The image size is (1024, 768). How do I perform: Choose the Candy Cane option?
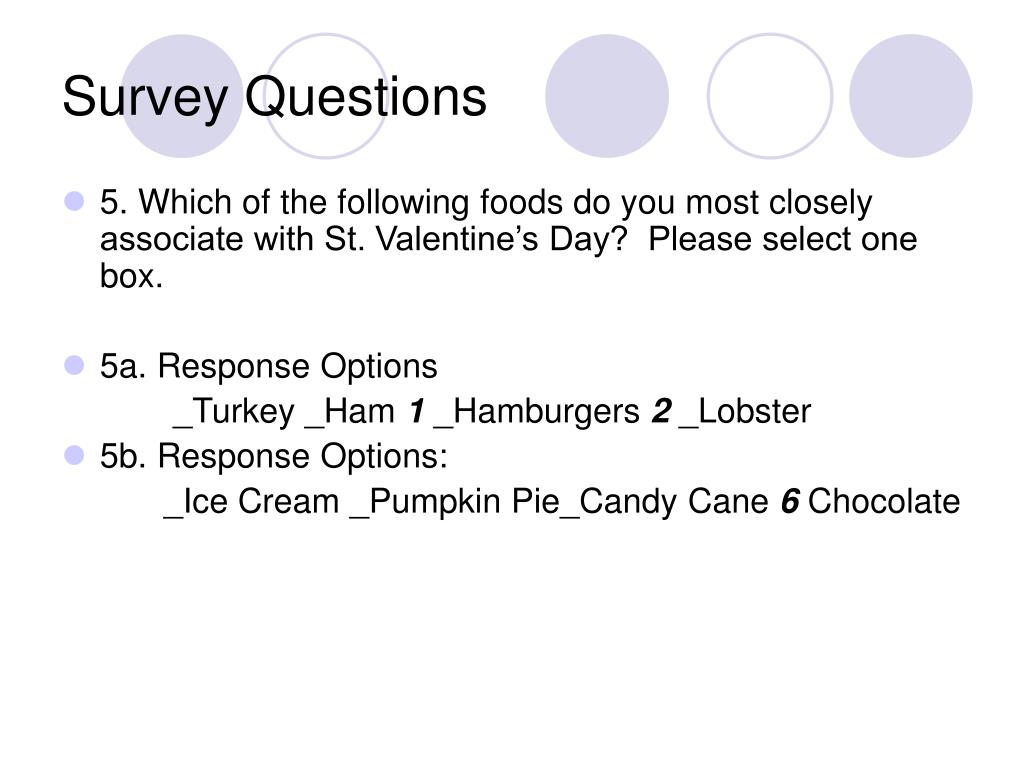[x=664, y=502]
